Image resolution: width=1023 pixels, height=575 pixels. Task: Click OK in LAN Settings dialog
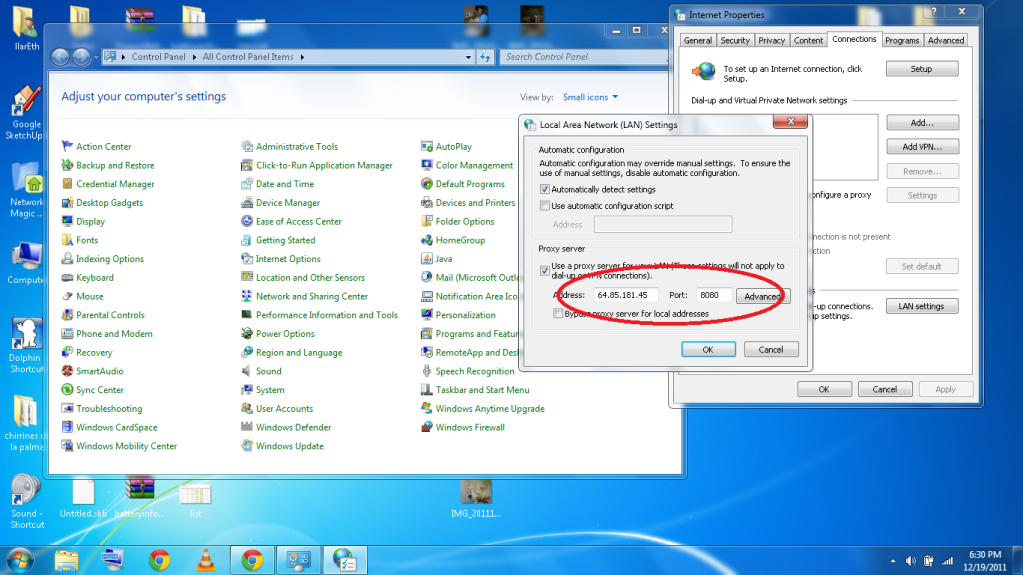(708, 350)
